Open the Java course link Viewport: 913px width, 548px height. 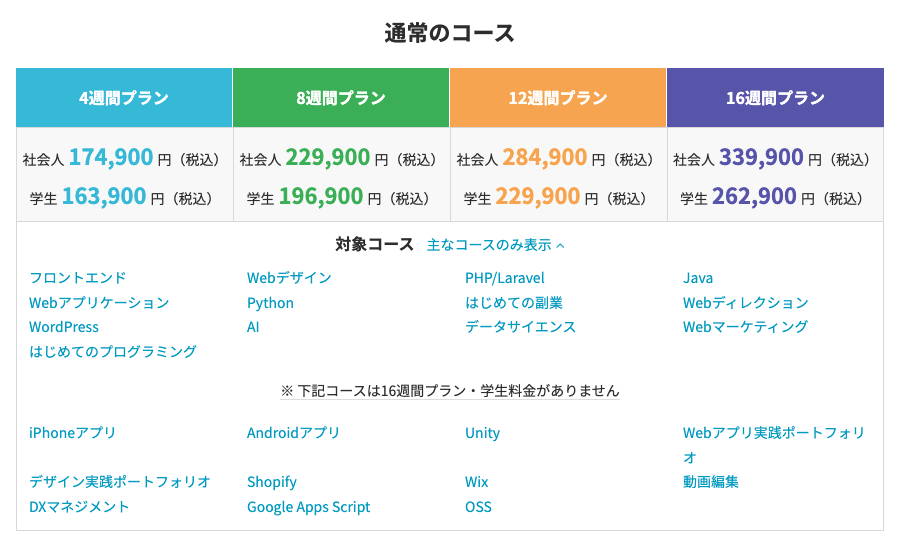click(x=698, y=278)
